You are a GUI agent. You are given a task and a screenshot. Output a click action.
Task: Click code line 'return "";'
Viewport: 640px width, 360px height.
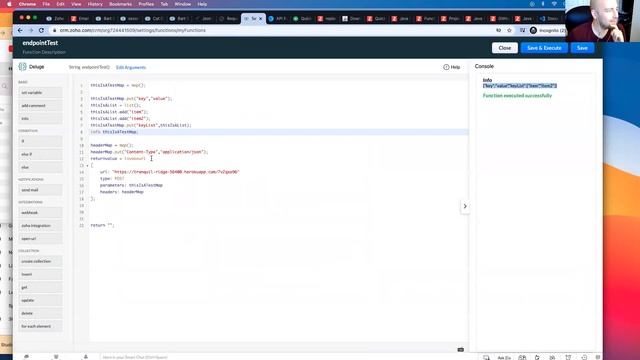[x=102, y=225]
